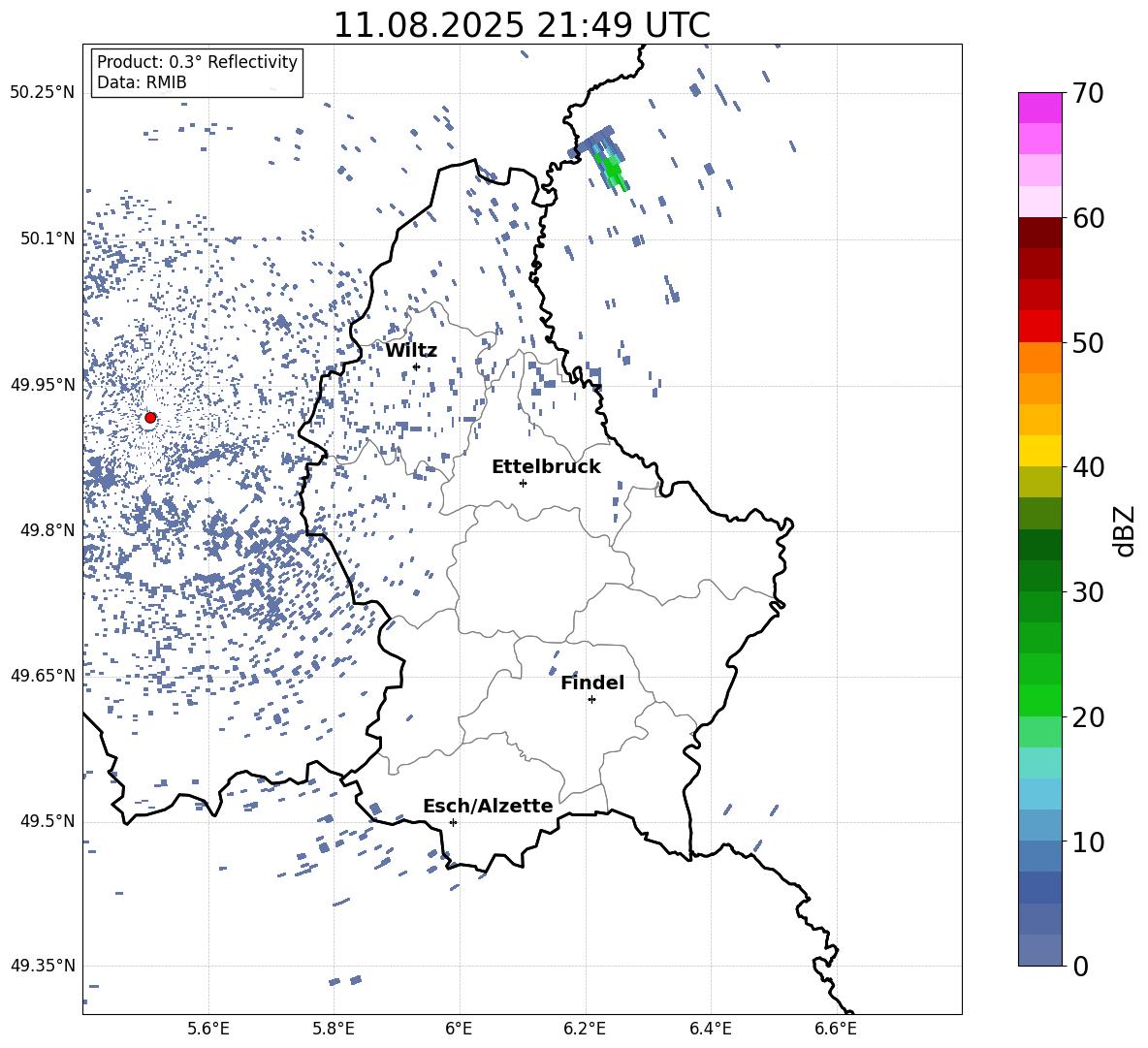Click the Esch/Alzette station cross marker

click(x=453, y=822)
